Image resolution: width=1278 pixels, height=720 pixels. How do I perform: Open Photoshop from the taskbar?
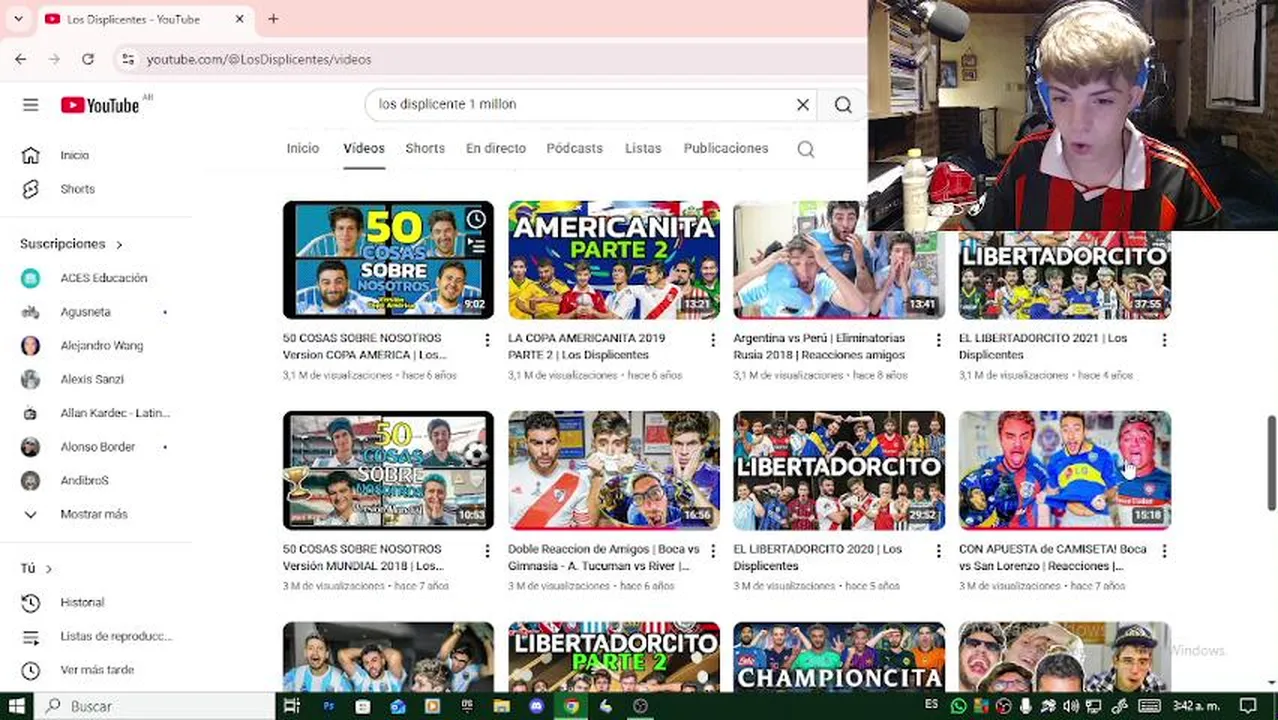point(328,706)
